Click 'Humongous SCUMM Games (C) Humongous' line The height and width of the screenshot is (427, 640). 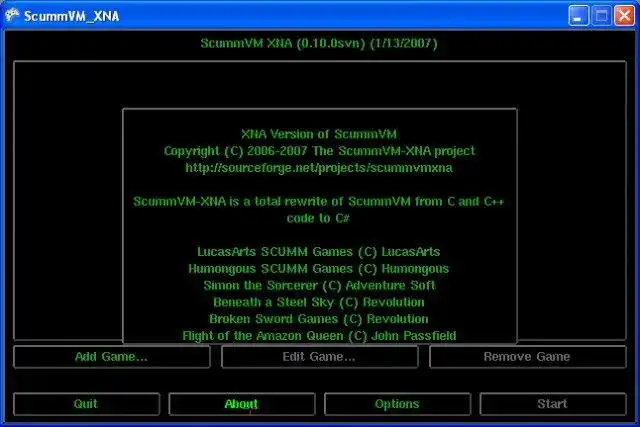point(319,269)
